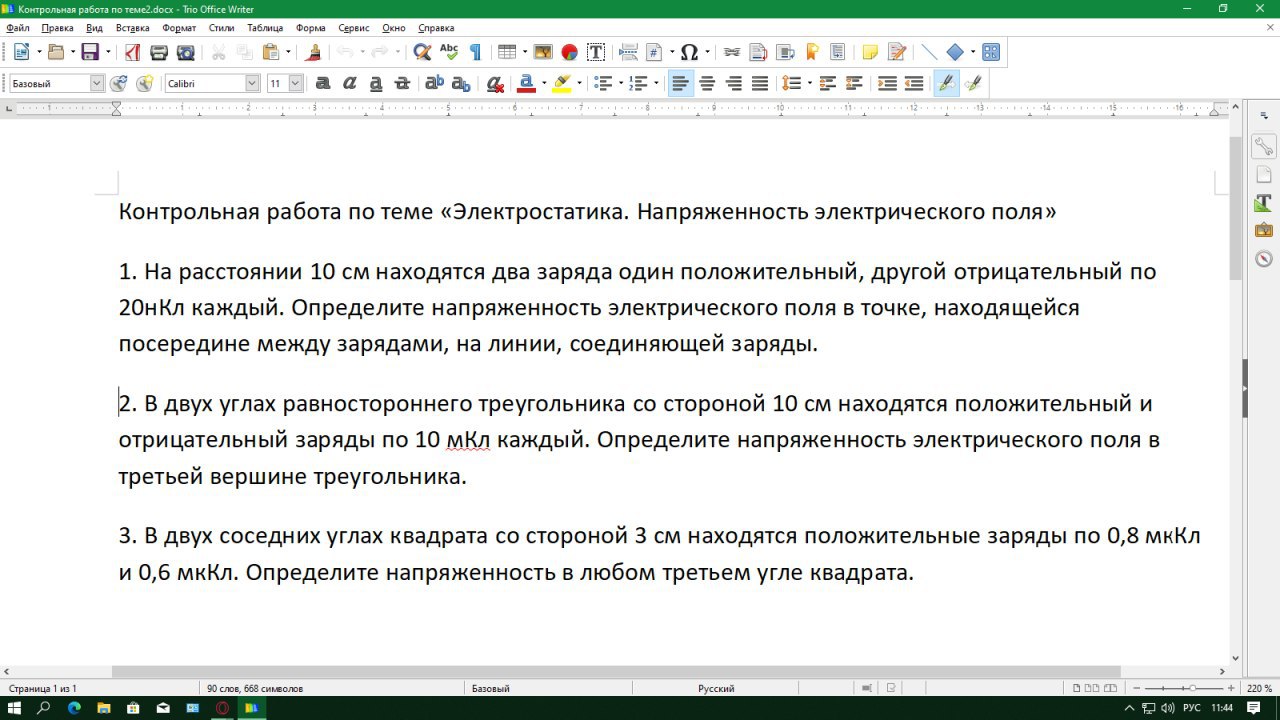Apply red font color
Viewport: 1280px width, 720px height.
coord(527,84)
